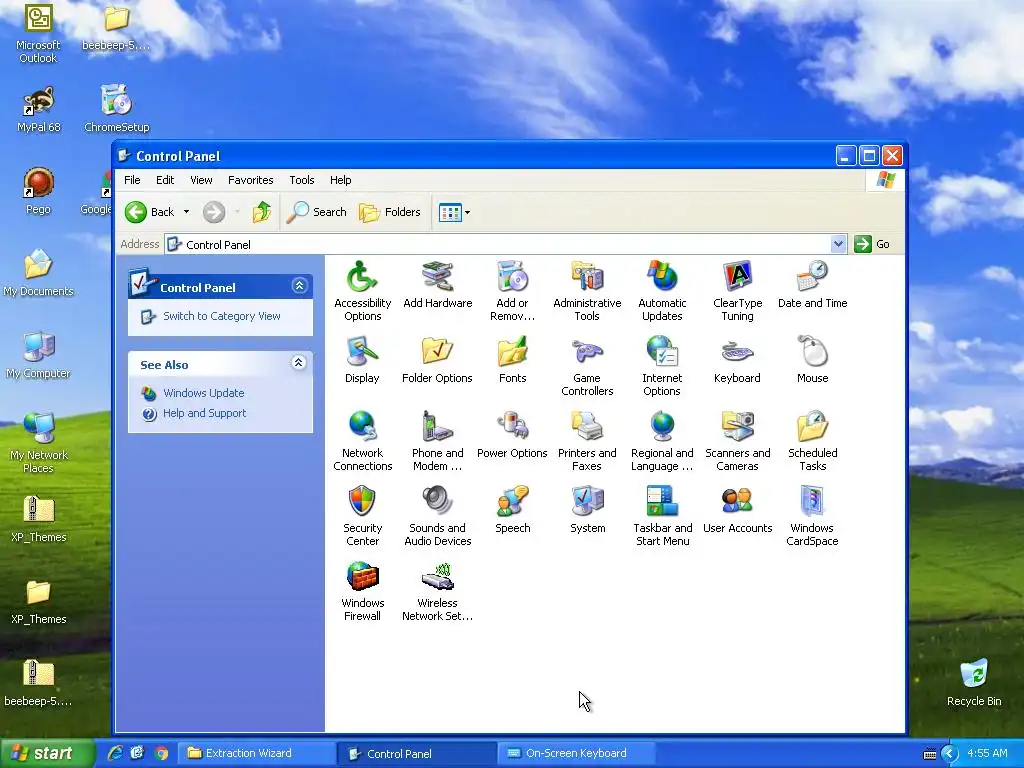Viewport: 1024px width, 768px height.
Task: Select the System properties icon
Action: click(x=587, y=509)
